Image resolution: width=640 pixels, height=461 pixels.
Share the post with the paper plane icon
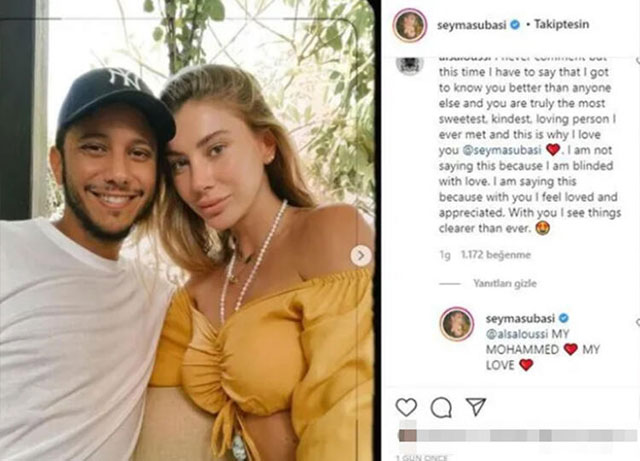(x=476, y=407)
